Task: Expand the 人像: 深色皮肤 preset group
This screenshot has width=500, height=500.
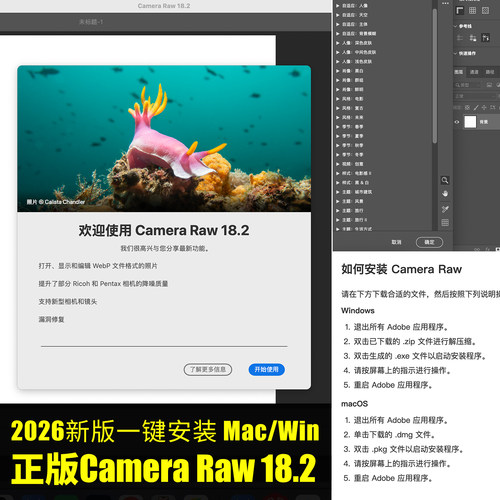Action: [337, 43]
